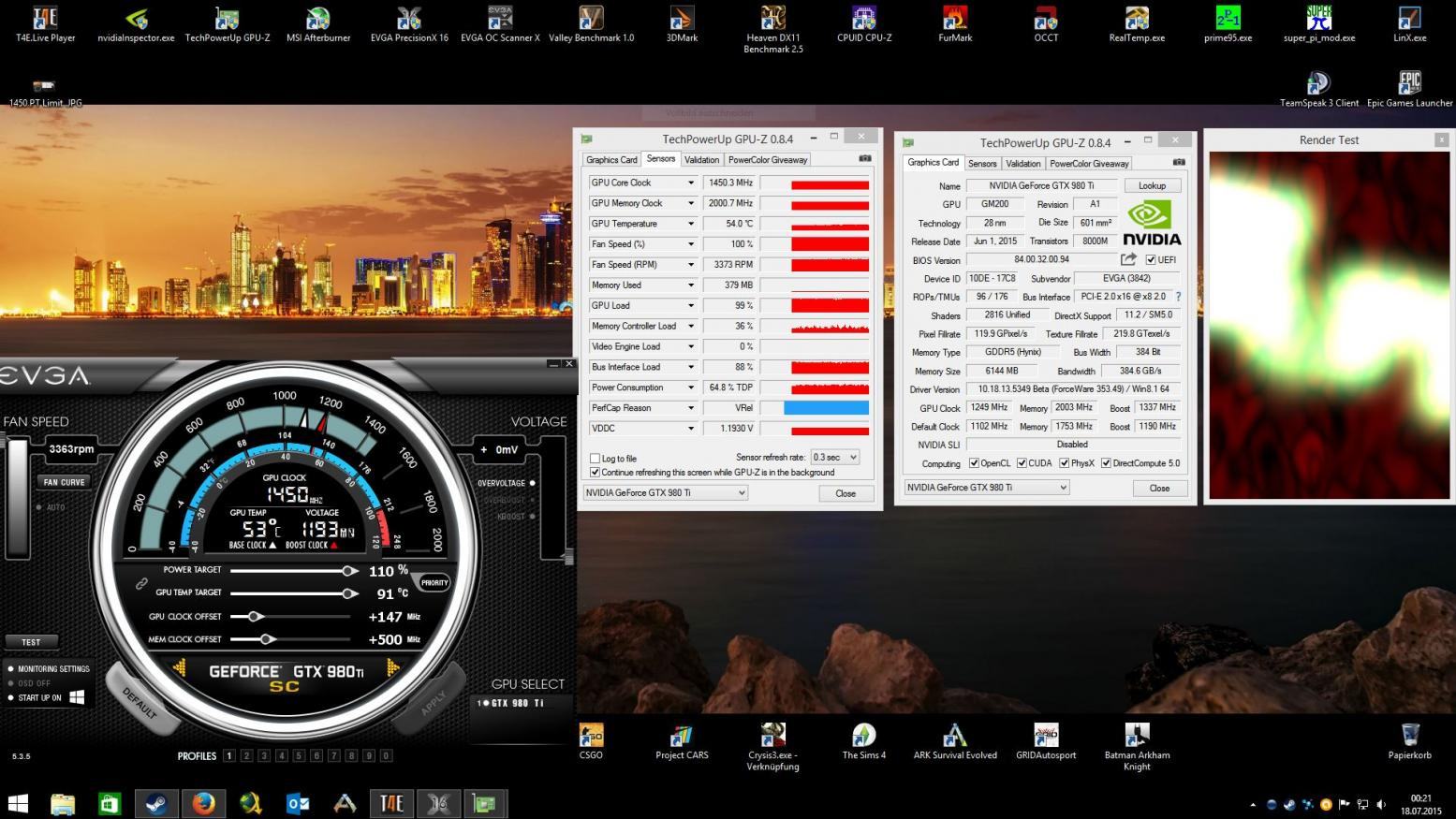This screenshot has width=1456, height=819.
Task: Open MSI Afterburner desktop icon
Action: coord(318,24)
